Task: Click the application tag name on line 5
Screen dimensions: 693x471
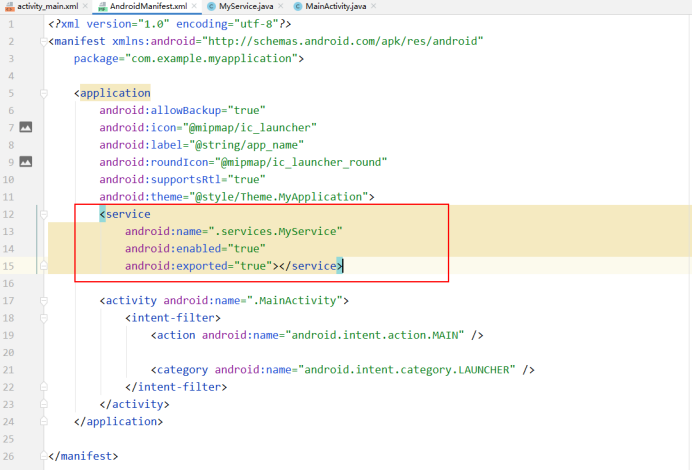Action: tap(115, 93)
